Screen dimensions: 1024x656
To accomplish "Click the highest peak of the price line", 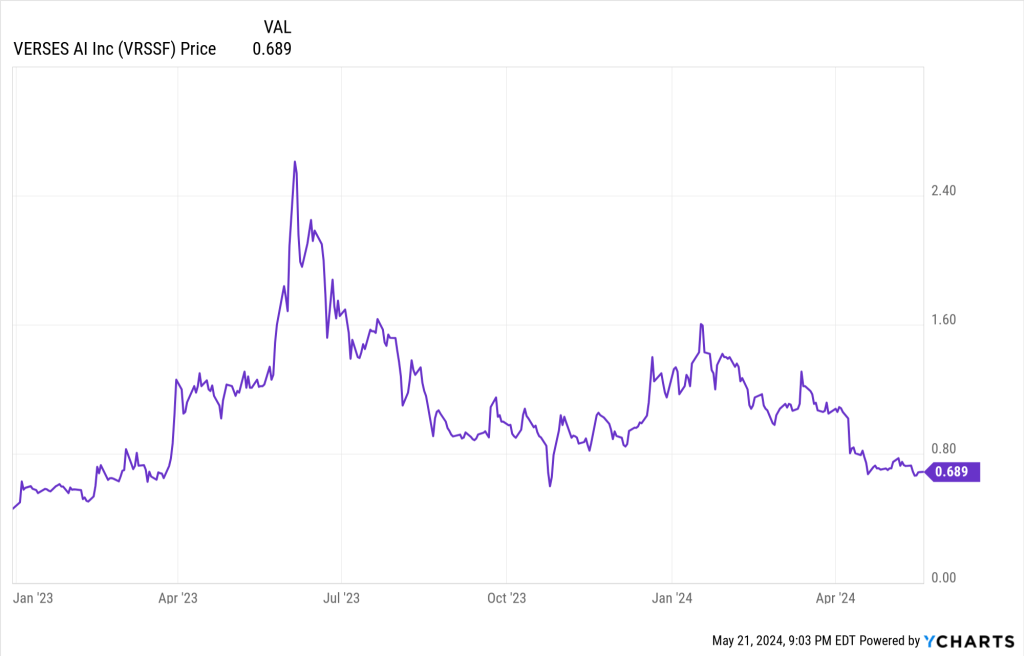I will pos(294,162).
